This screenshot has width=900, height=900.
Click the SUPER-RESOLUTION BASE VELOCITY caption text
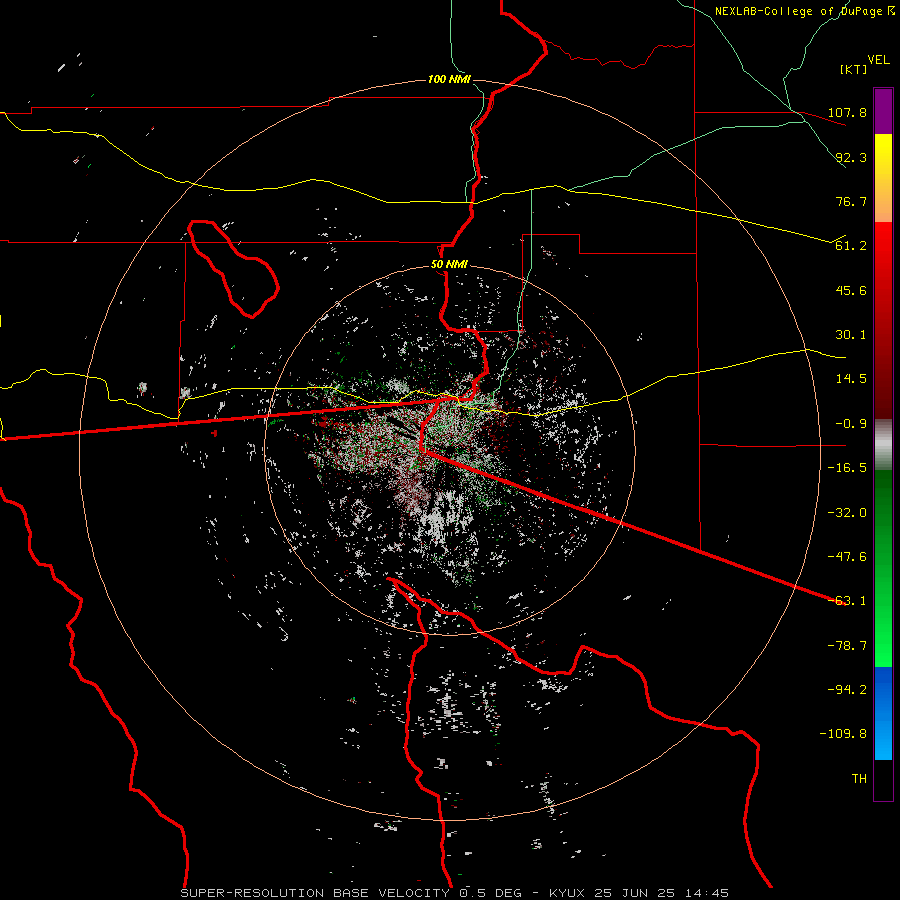point(315,893)
